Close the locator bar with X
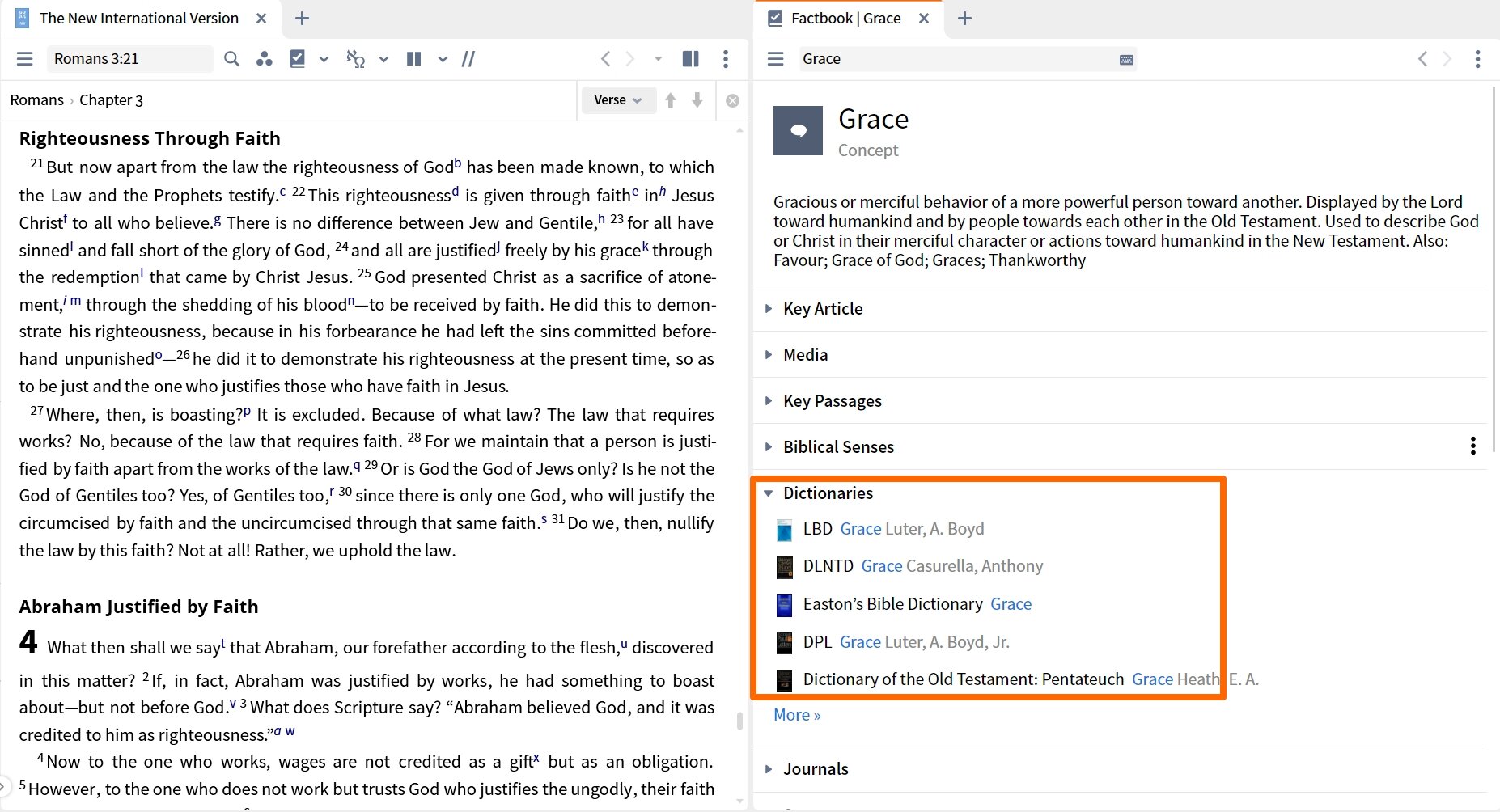This screenshot has height=812, width=1500. click(732, 101)
